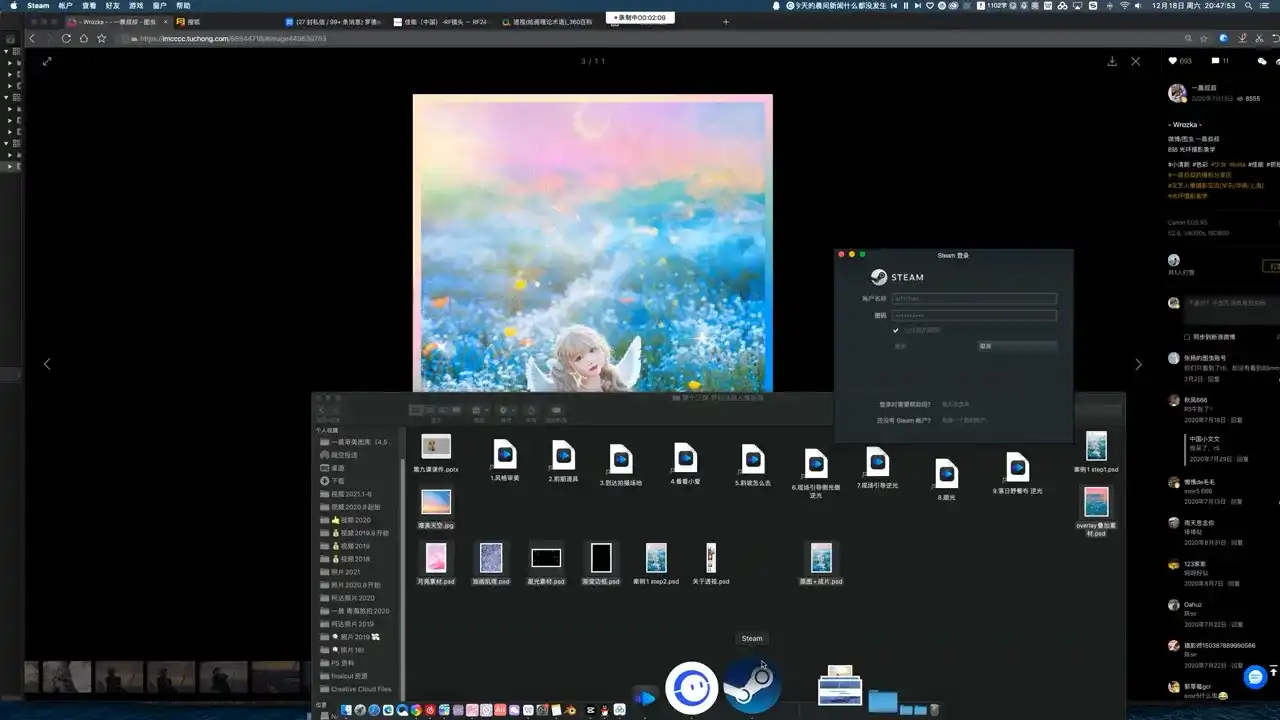Select the 唯美天空.jpg file thumbnail
1280x720 pixels.
click(x=436, y=502)
